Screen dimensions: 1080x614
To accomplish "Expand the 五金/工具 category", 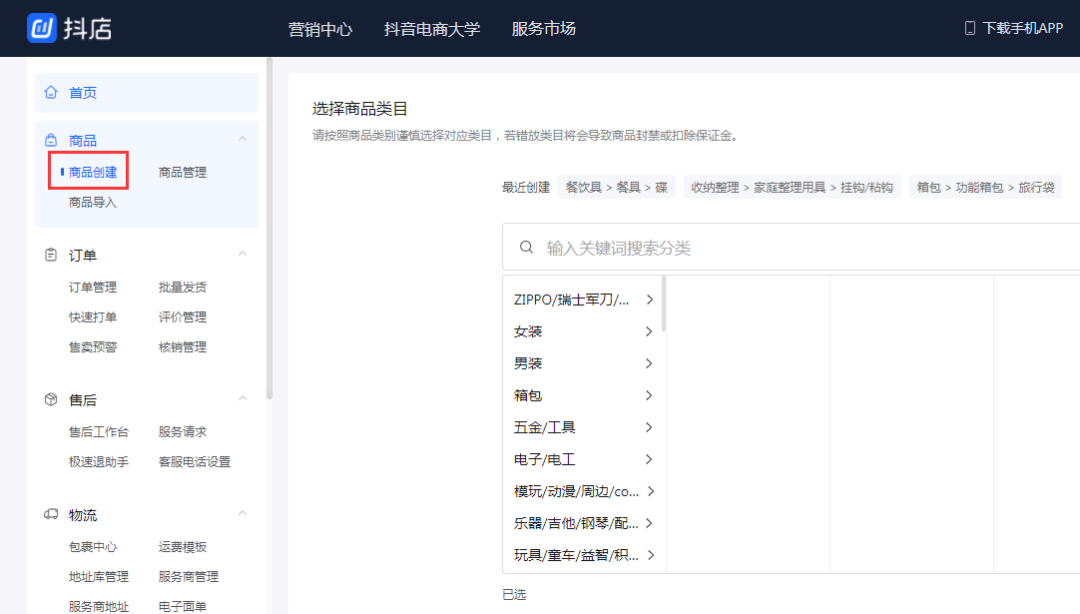I will pos(650,427).
